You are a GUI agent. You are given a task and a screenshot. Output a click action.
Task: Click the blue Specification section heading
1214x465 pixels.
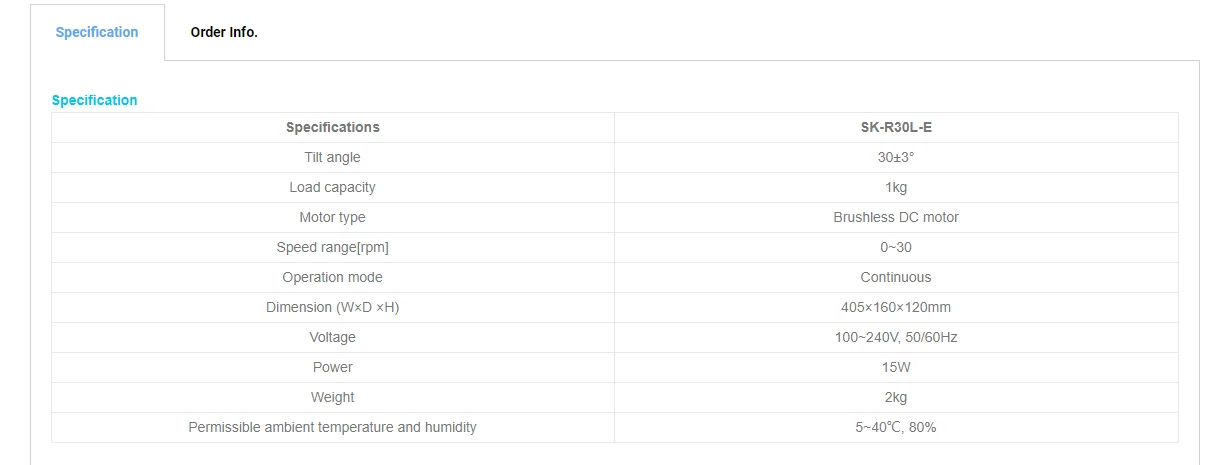(94, 100)
